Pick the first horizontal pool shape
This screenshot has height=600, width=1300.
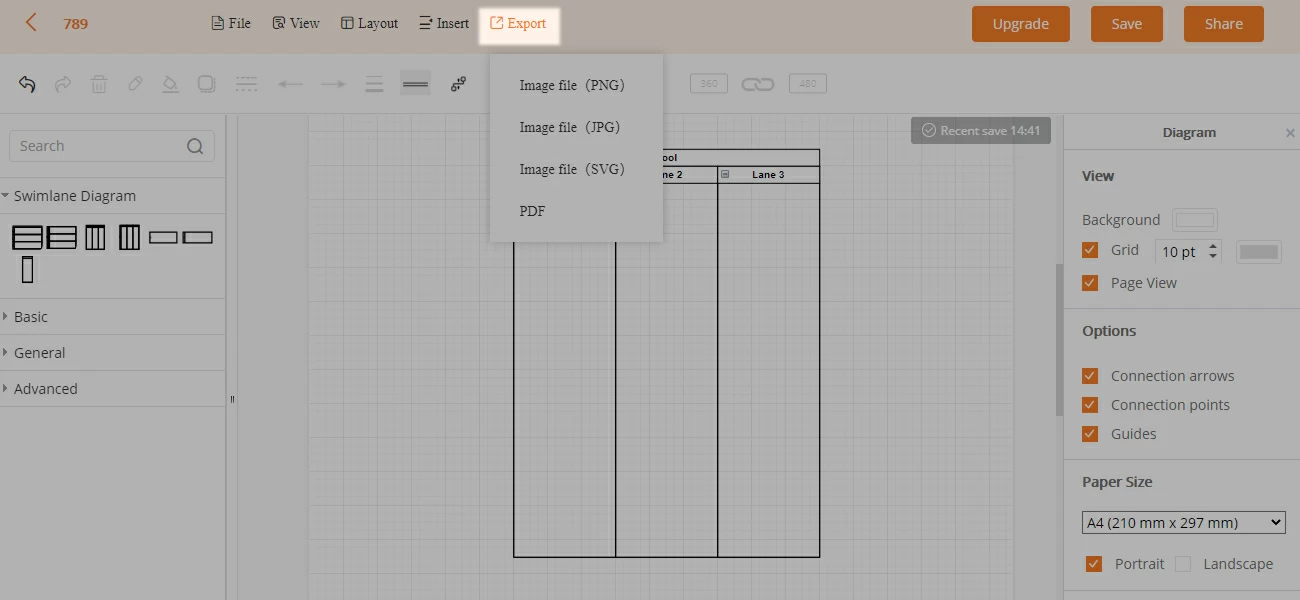click(x=27, y=237)
